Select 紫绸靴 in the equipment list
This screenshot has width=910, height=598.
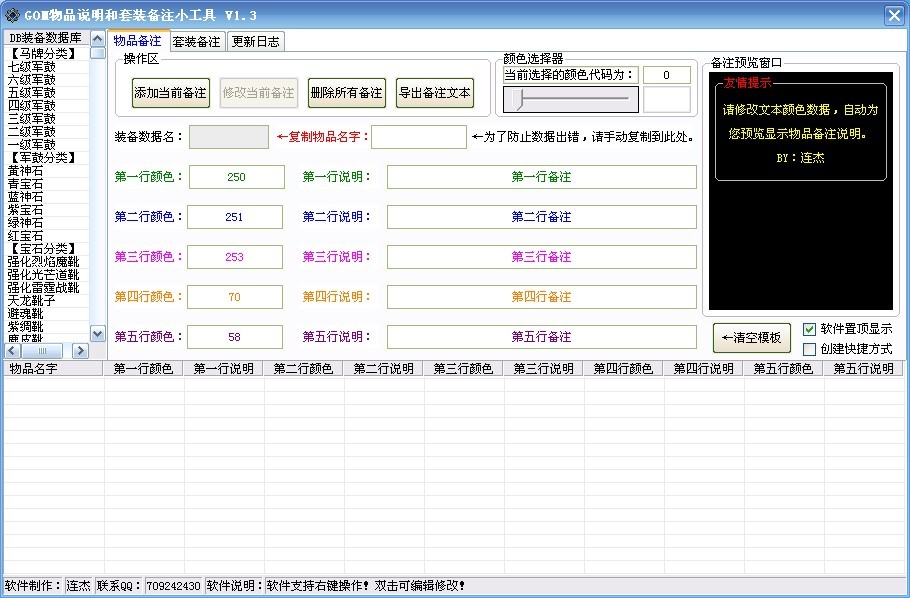click(x=26, y=327)
